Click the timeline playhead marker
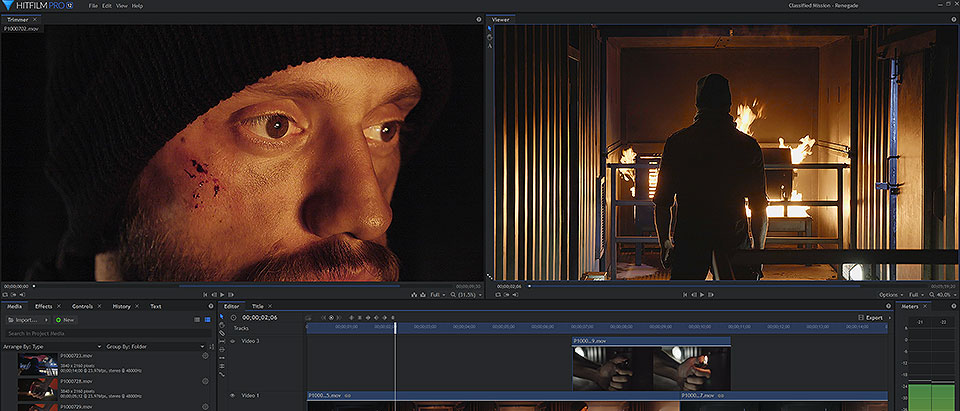 395,328
